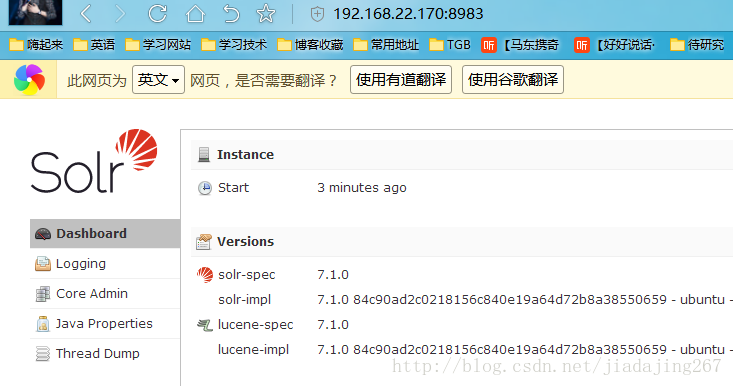Open the 嗨起来 bookmark folder

36,45
